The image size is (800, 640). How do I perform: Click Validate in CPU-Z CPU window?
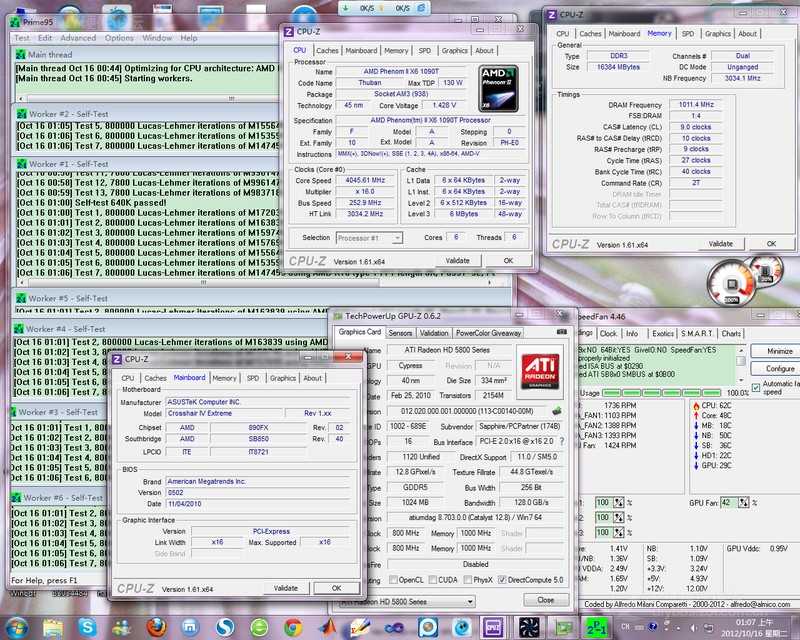tap(457, 260)
